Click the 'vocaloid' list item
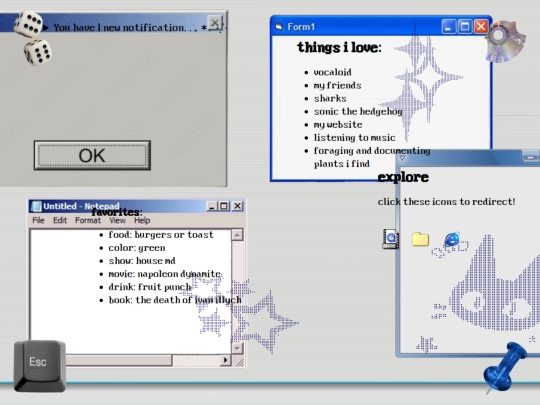The height and width of the screenshot is (405, 540). [332, 72]
